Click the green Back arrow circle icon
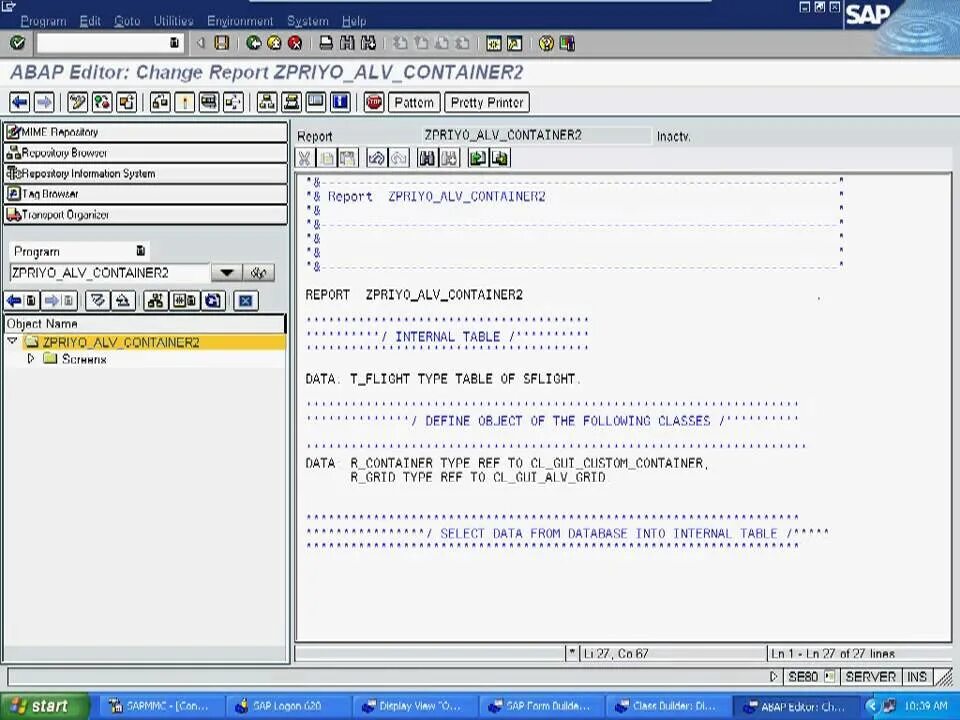 pos(253,43)
